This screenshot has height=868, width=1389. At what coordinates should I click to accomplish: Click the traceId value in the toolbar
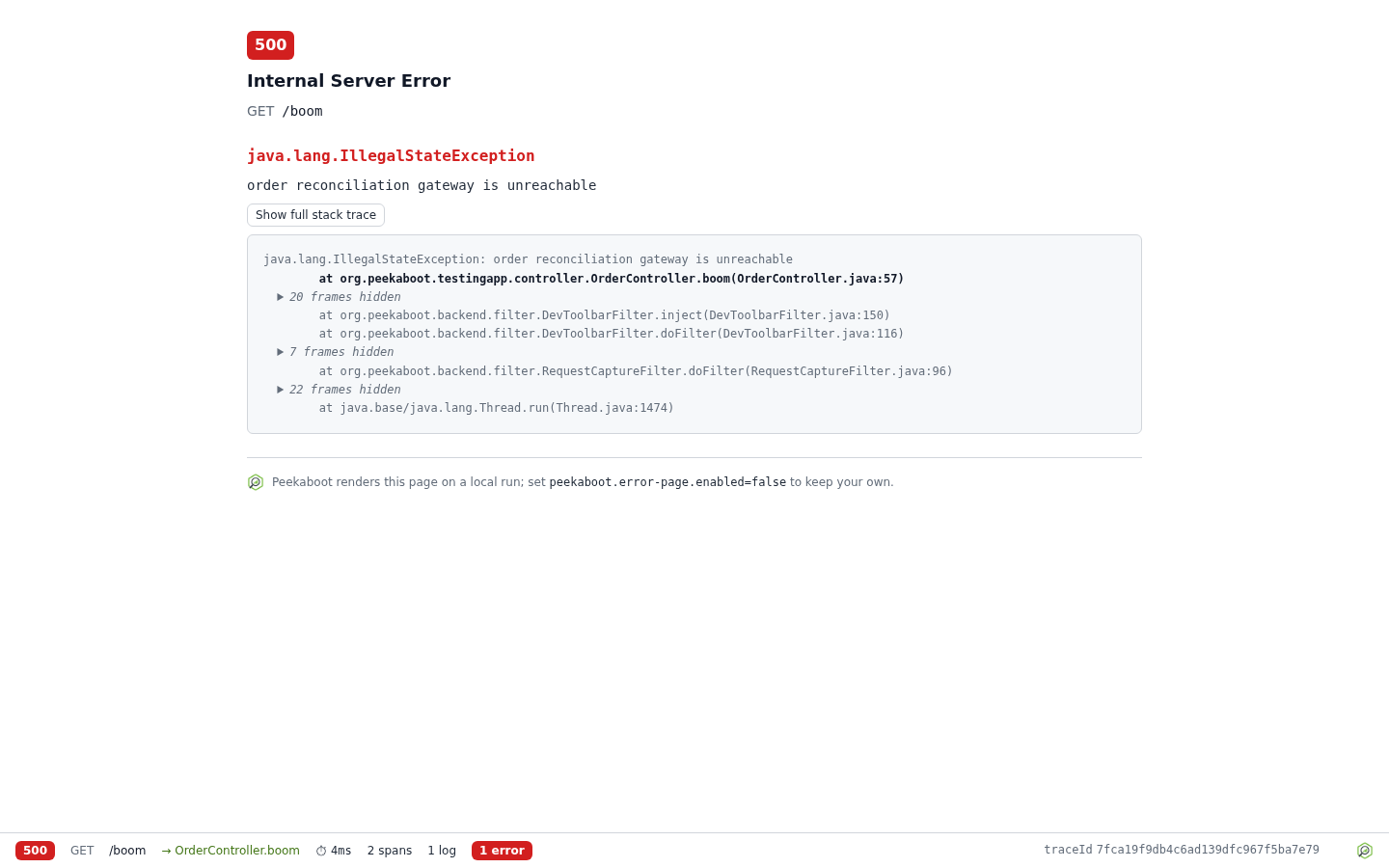click(x=1208, y=850)
